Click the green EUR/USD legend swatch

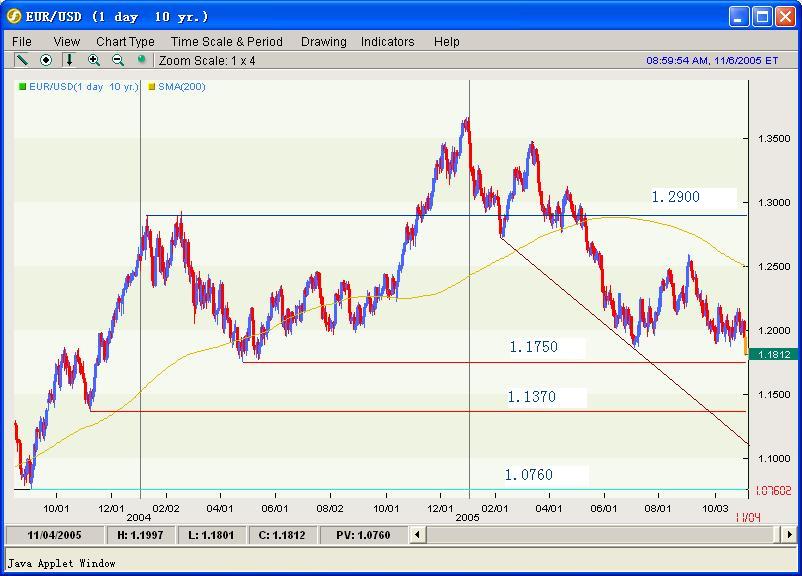point(22,86)
